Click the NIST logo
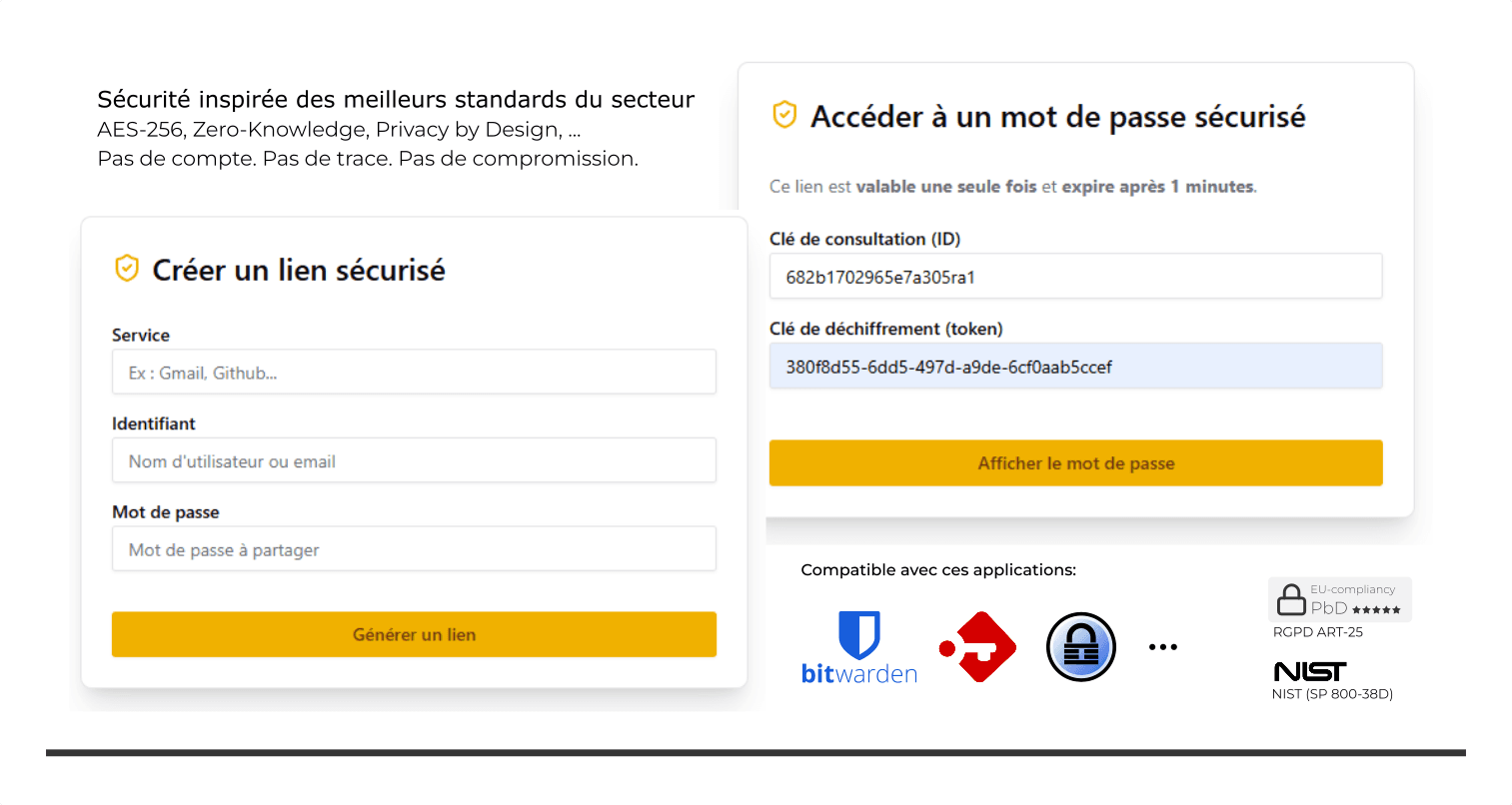This screenshot has width=1512, height=805. (1309, 672)
